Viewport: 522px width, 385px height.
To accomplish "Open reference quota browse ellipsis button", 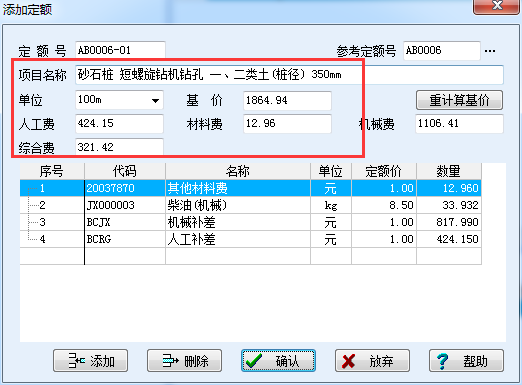I will [x=490, y=51].
